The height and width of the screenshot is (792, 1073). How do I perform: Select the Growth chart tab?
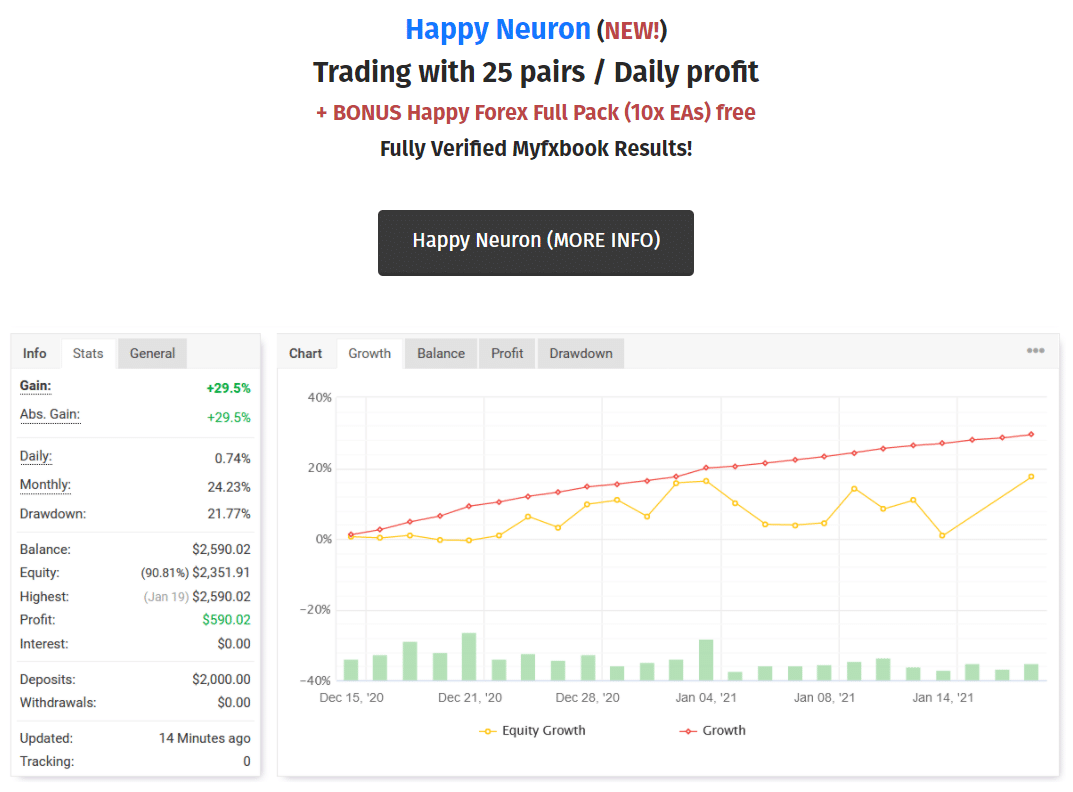[x=370, y=353]
